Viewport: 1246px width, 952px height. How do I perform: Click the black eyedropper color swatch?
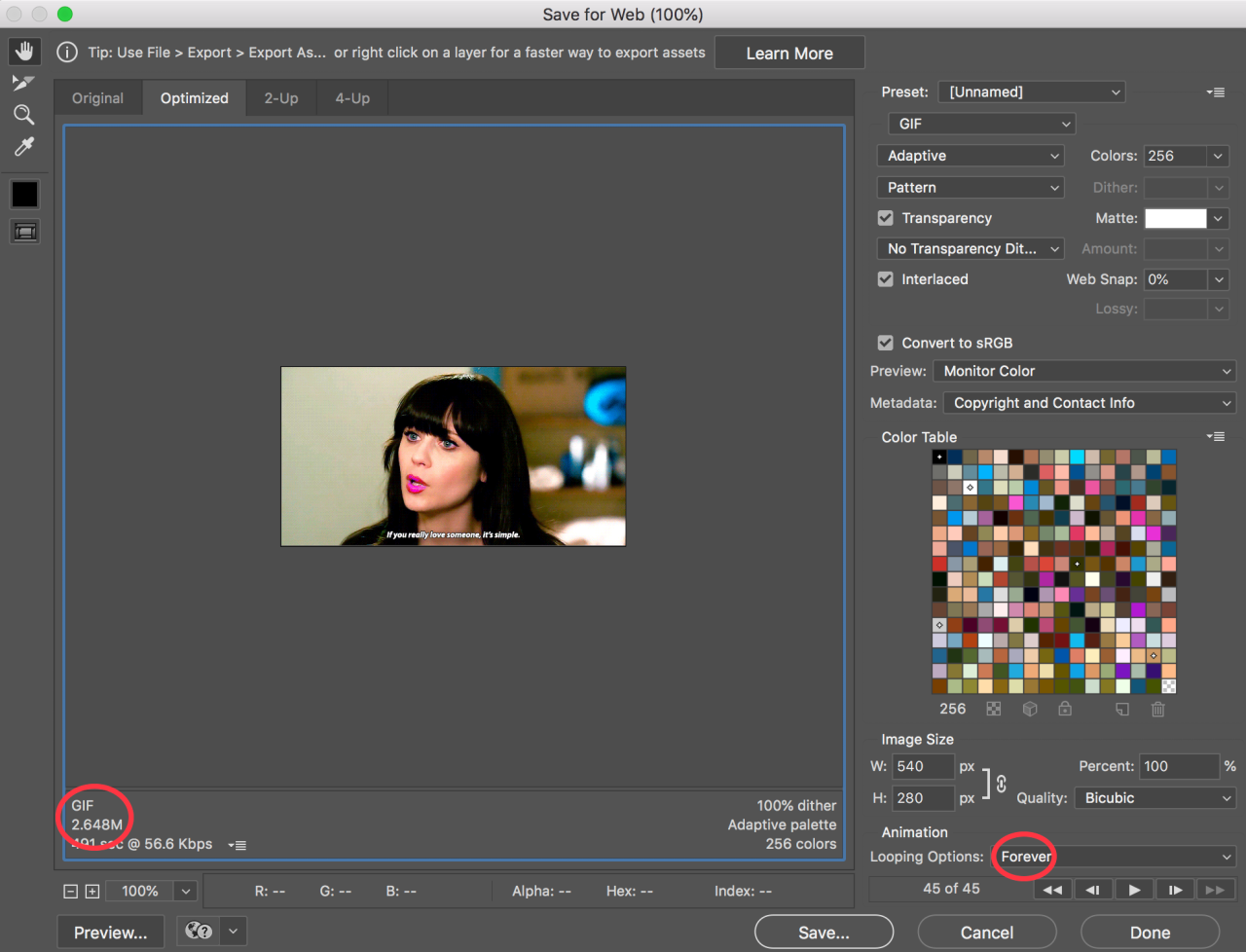[x=24, y=195]
